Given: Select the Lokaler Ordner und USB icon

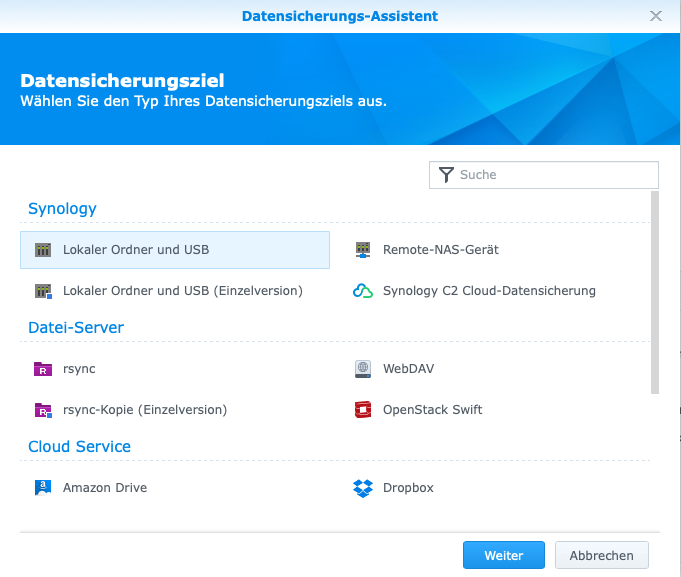Looking at the screenshot, I should click(43, 250).
